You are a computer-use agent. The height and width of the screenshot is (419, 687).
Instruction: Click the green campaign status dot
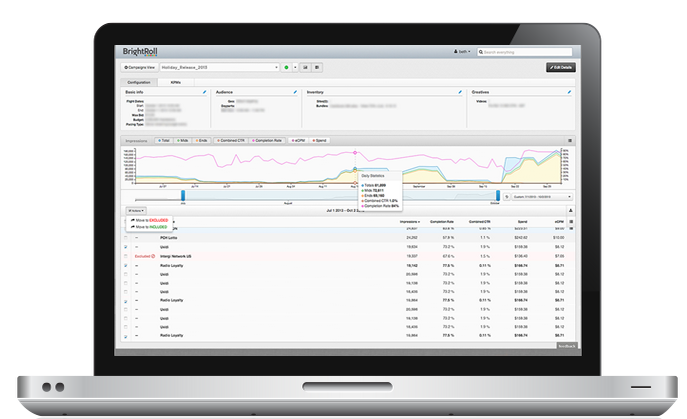286,67
